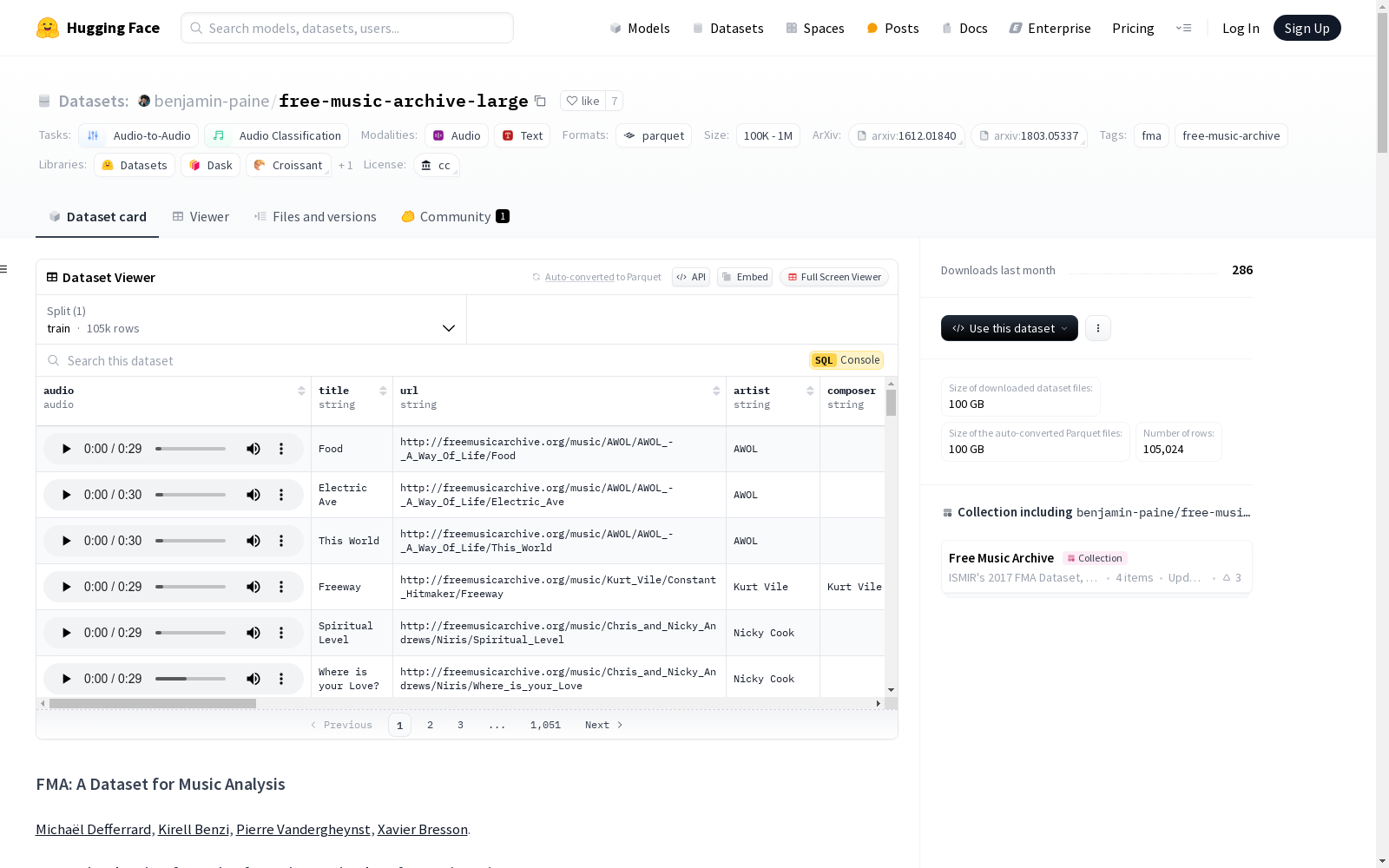This screenshot has height=868, width=1389.
Task: Mute audio in the Spiritual Level row
Action: (x=253, y=633)
